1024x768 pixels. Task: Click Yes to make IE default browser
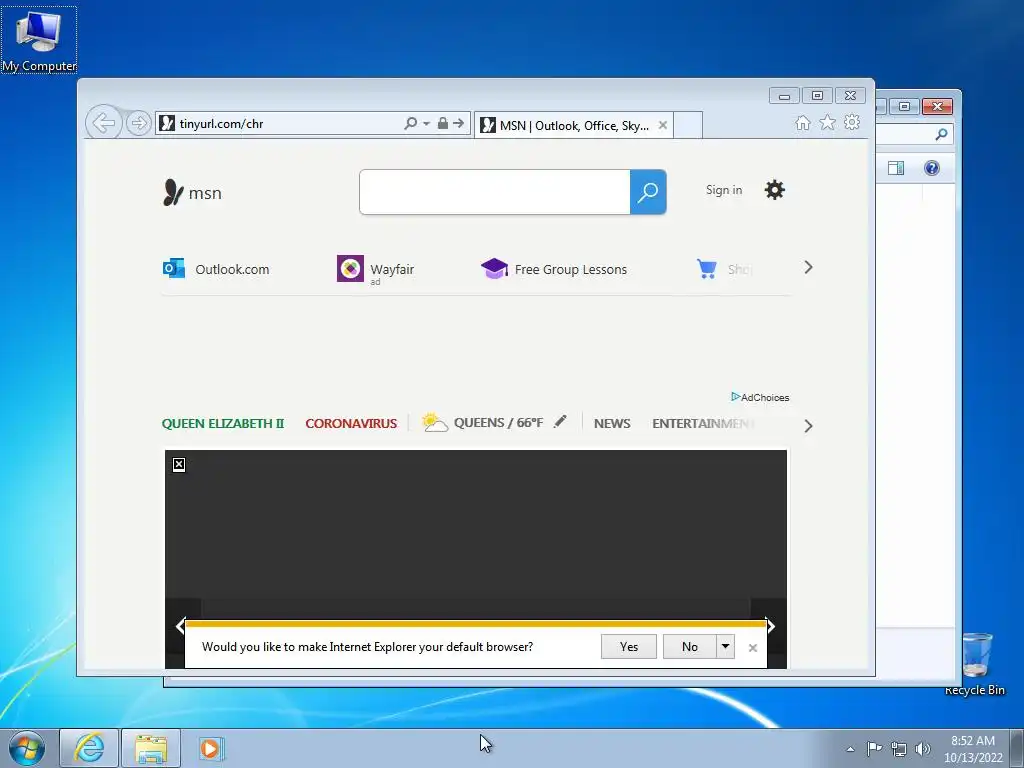[629, 647]
